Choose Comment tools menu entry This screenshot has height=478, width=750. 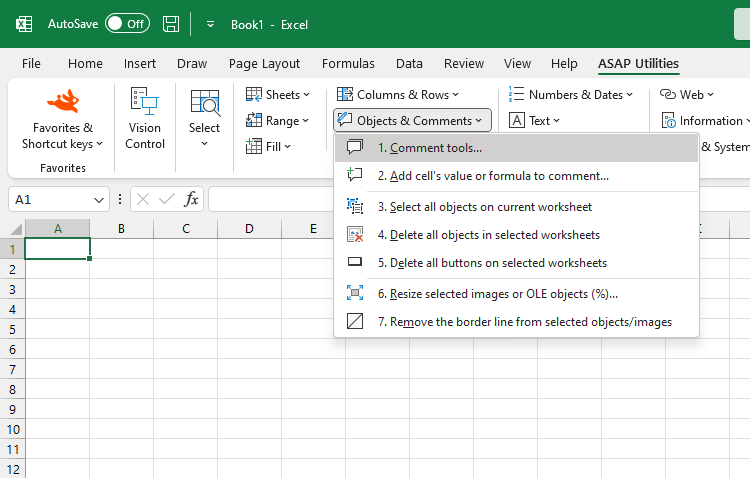[x=516, y=148]
